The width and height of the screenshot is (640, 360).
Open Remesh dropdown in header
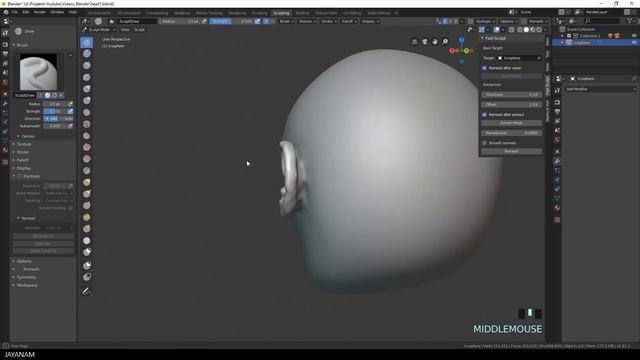point(538,21)
